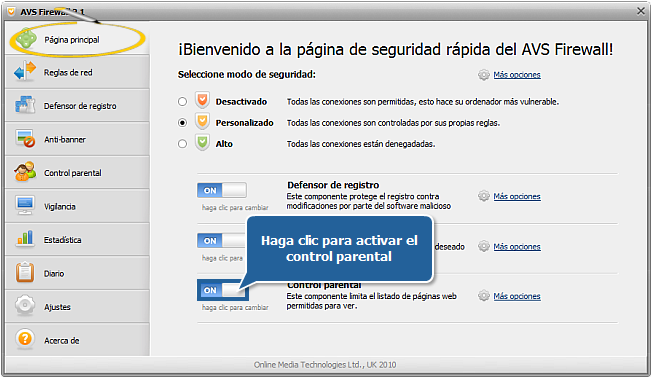
Task: Select the Personalizado security mode radio button
Action: pos(182,123)
